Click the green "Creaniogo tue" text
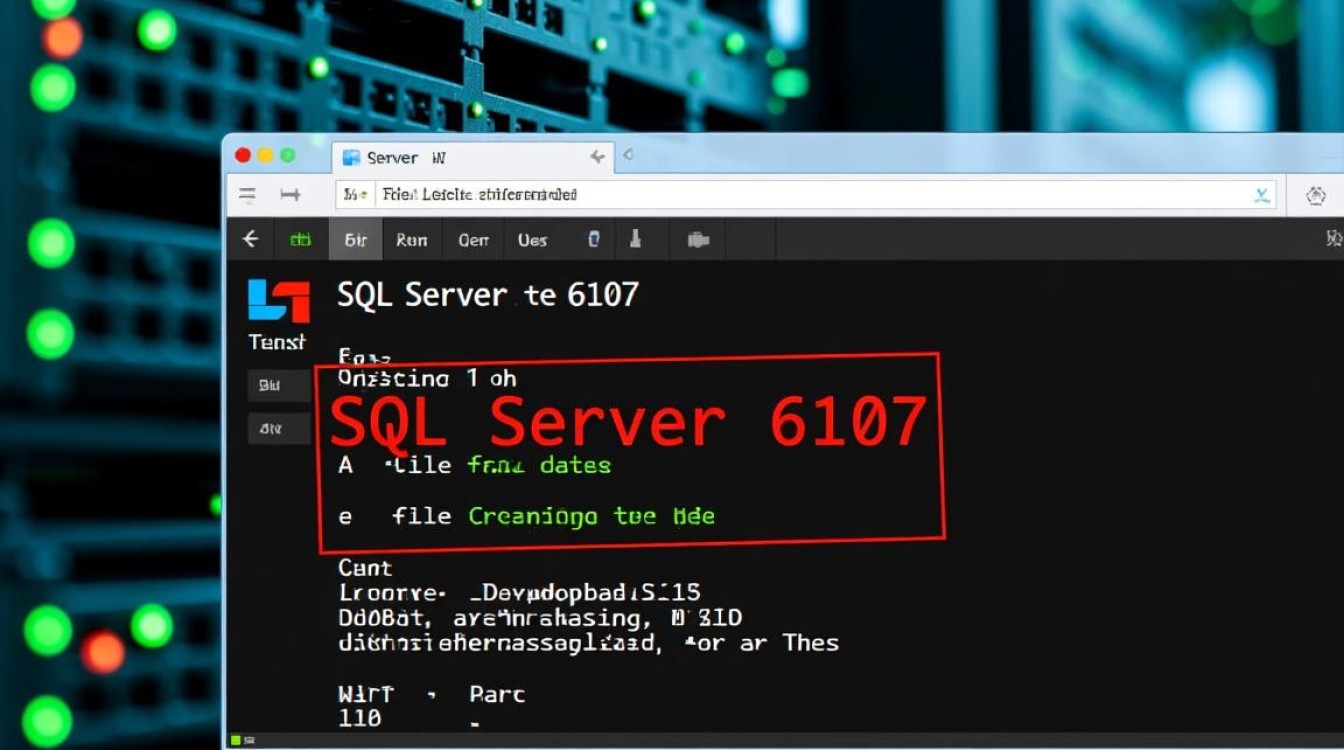 click(x=562, y=517)
